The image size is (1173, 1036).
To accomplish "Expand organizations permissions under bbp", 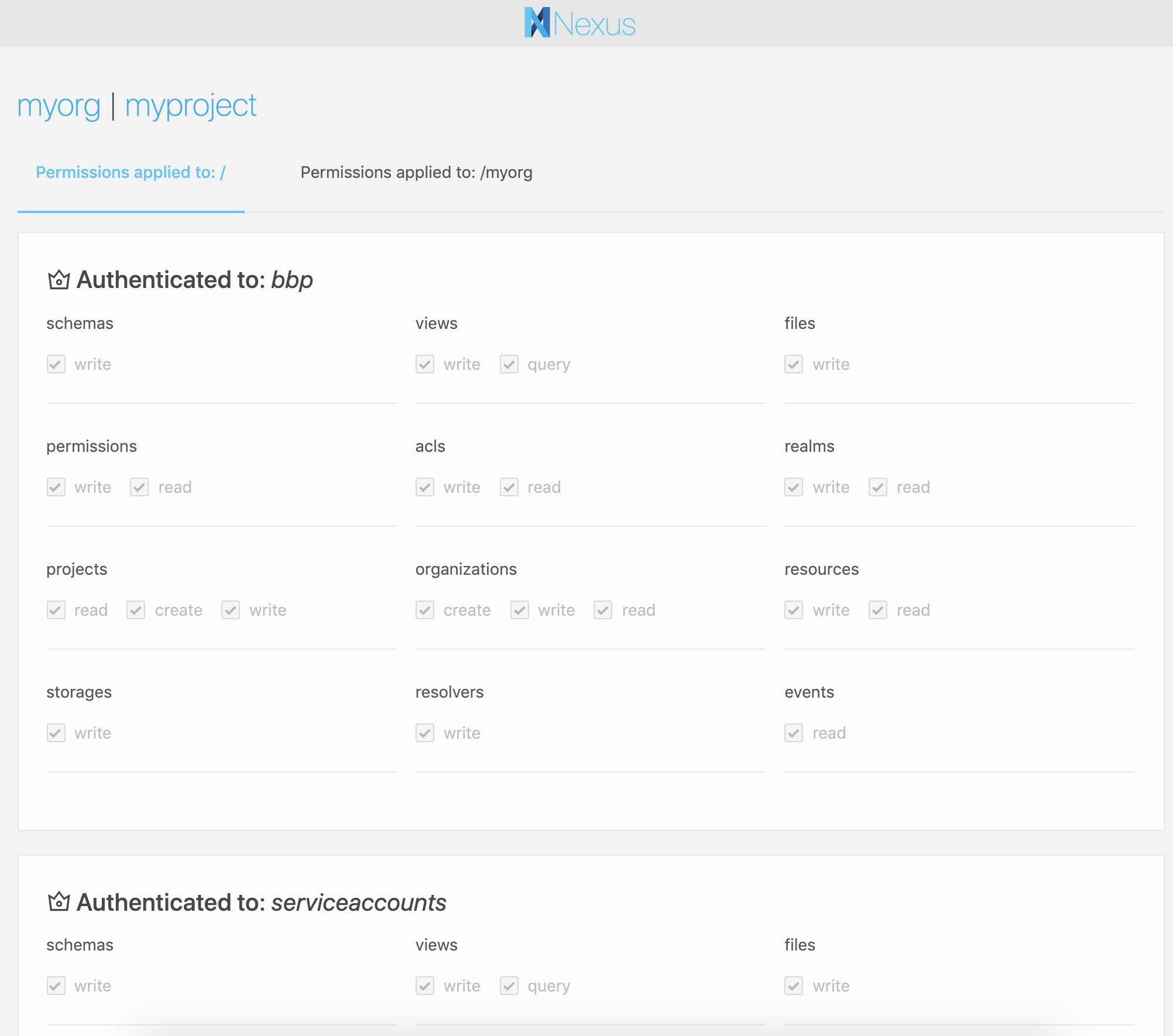I will (465, 568).
